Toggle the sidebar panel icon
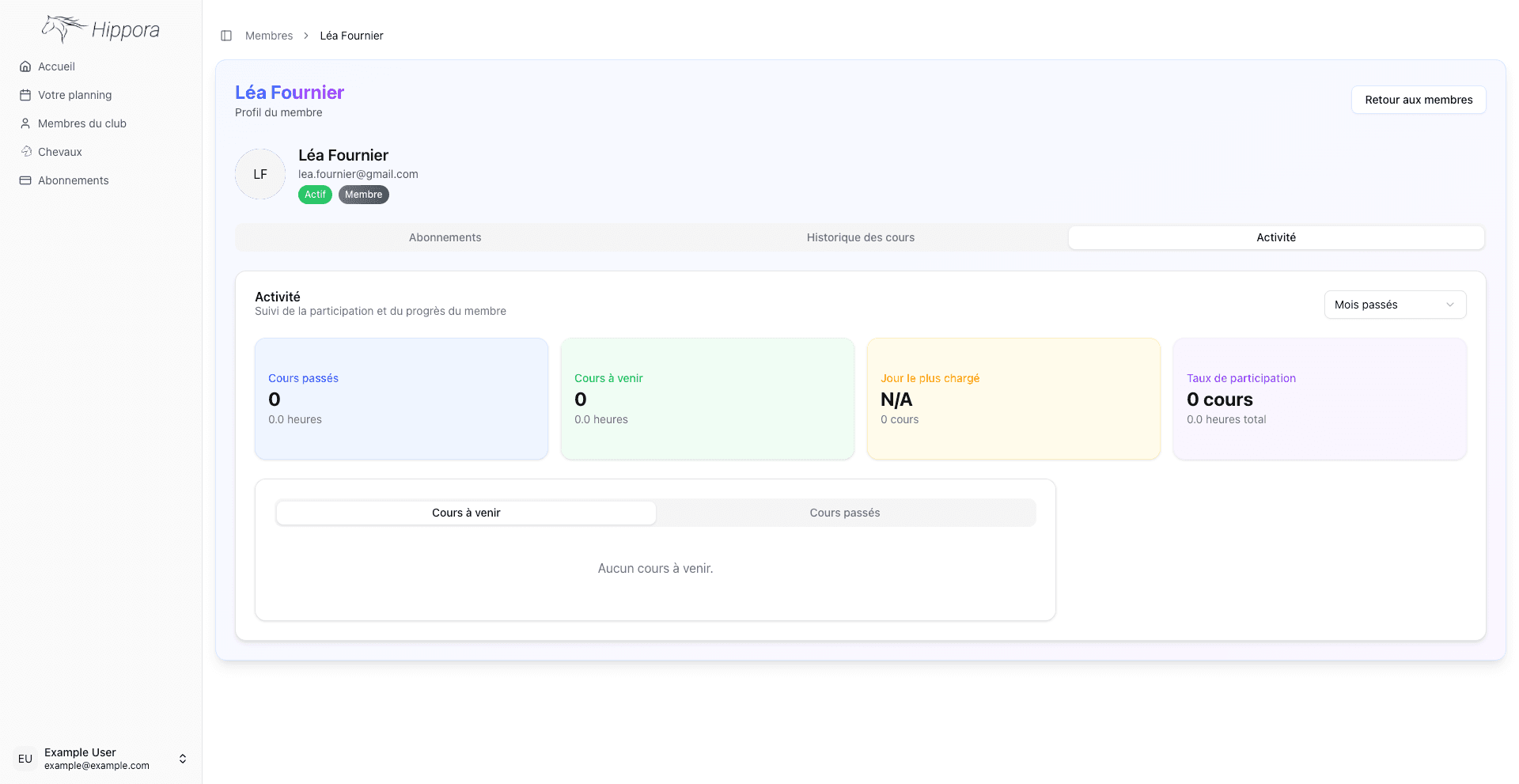Screen dimensions: 1519x784 tap(226, 36)
